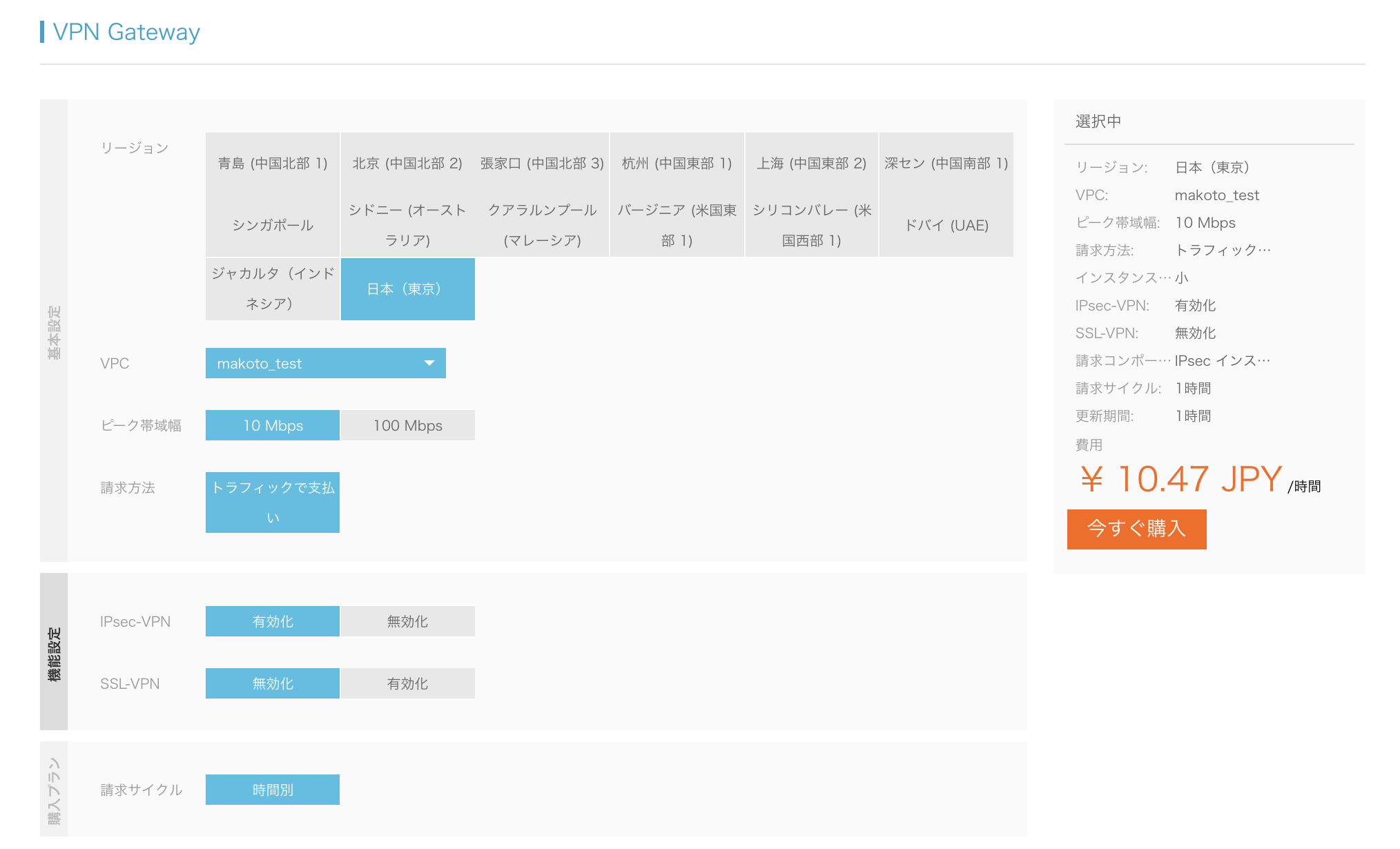Viewport: 1400px width, 849px height.
Task: Switch to the 機能設定 section tab
Action: 54,652
